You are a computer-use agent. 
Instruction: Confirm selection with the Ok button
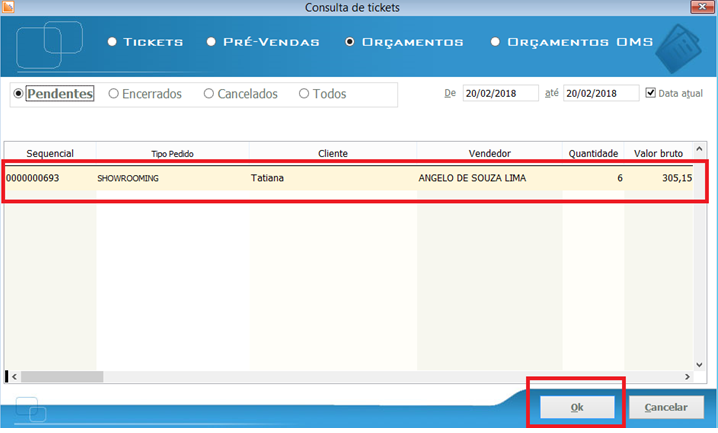pyautogui.click(x=577, y=407)
